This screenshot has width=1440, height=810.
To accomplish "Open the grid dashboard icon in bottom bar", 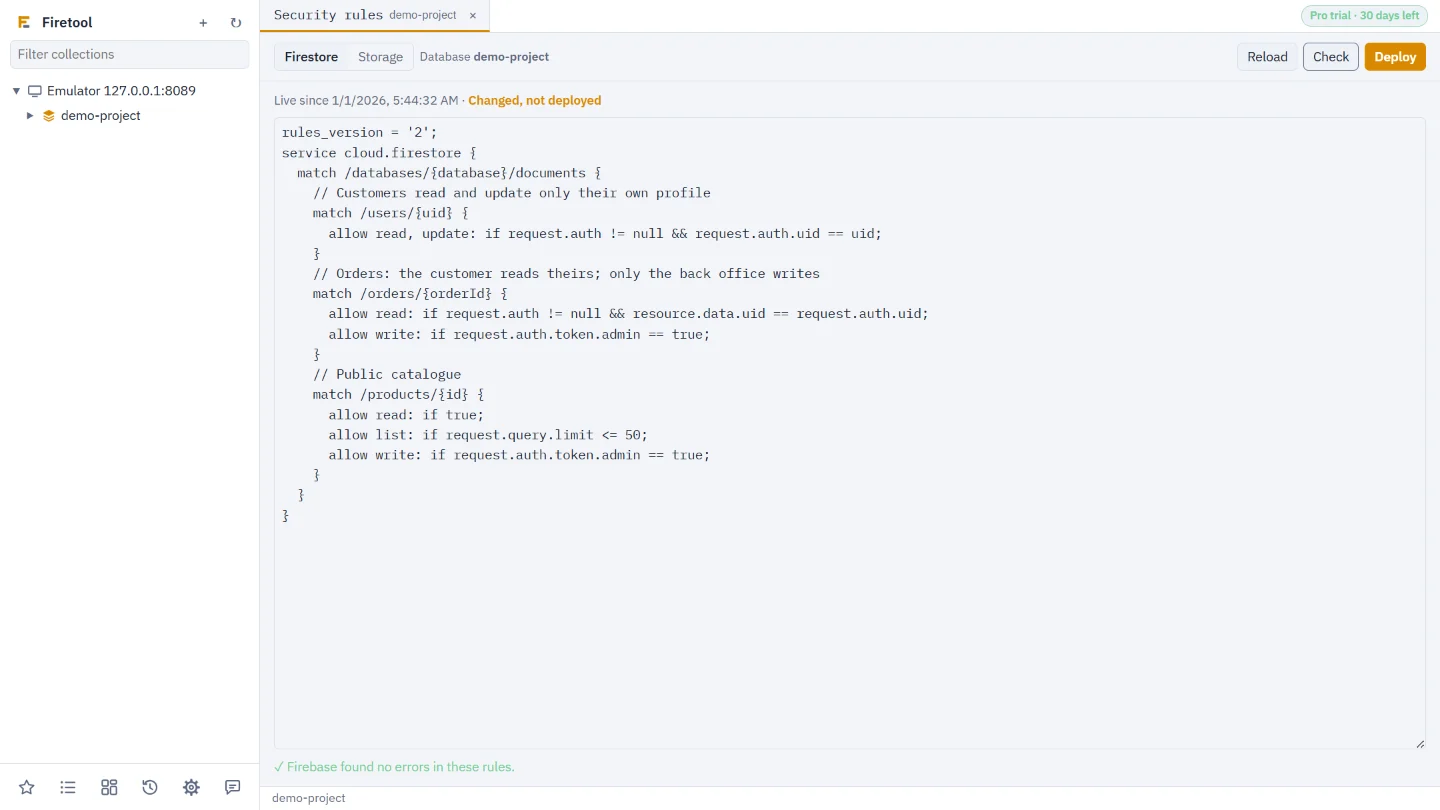I will [x=109, y=787].
